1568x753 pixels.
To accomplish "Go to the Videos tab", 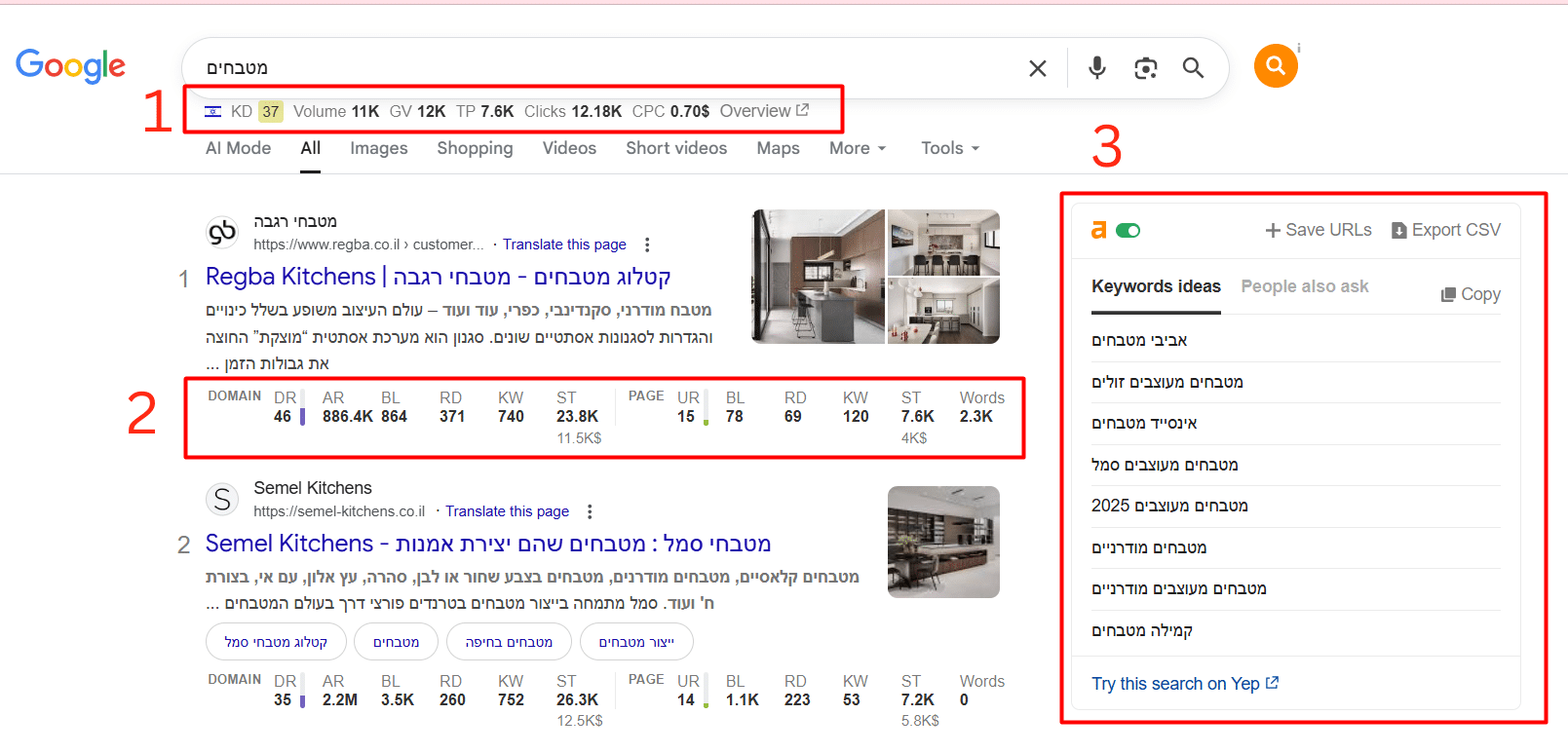I will pos(569,148).
